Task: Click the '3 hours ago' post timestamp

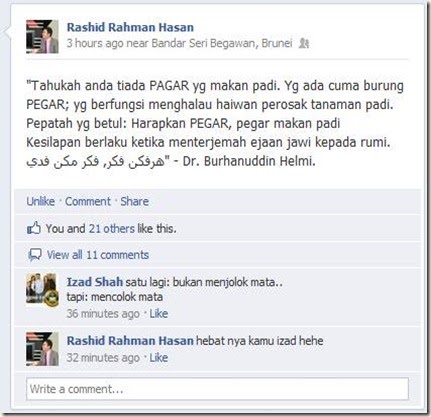Action: 95,43
